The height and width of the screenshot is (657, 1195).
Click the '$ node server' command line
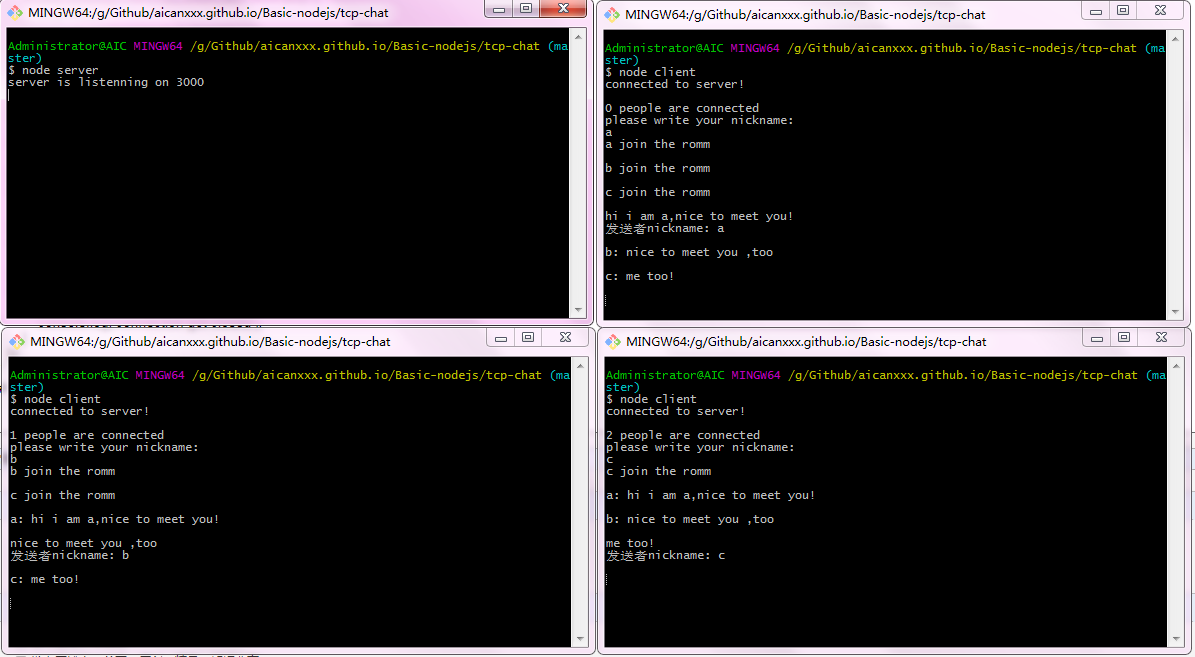tap(53, 70)
